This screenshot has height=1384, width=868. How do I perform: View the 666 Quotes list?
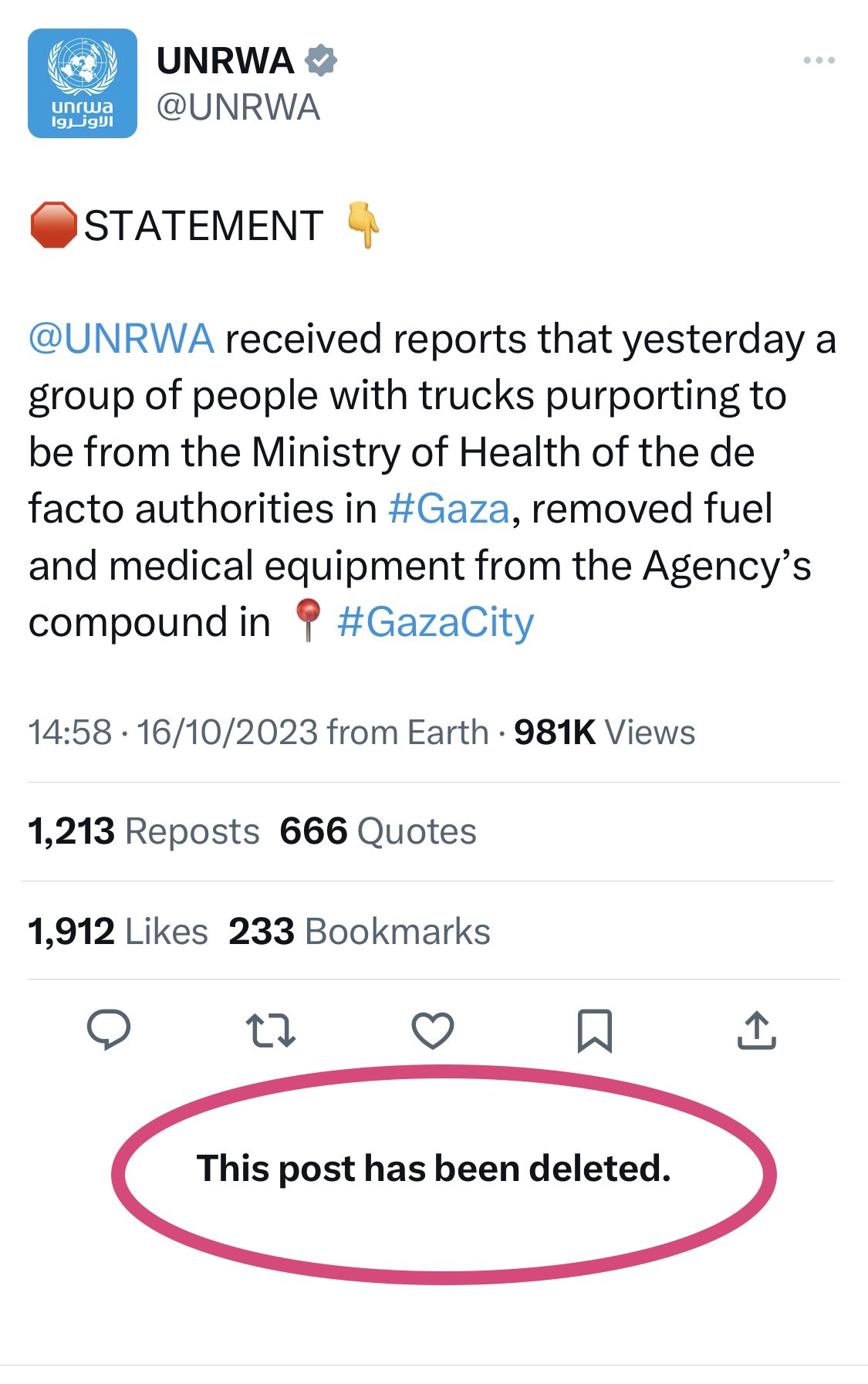(378, 831)
